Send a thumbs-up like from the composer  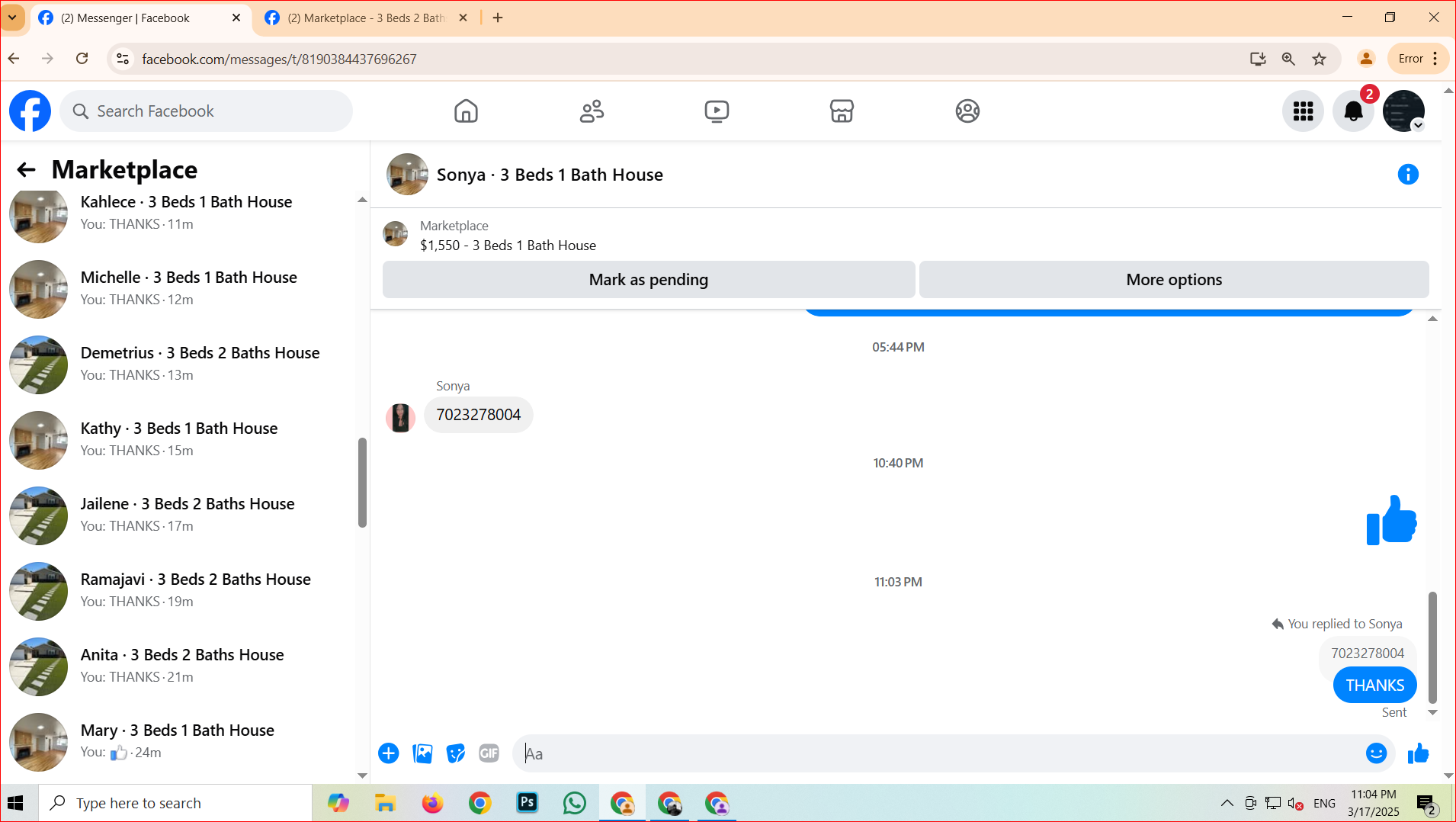coord(1418,753)
